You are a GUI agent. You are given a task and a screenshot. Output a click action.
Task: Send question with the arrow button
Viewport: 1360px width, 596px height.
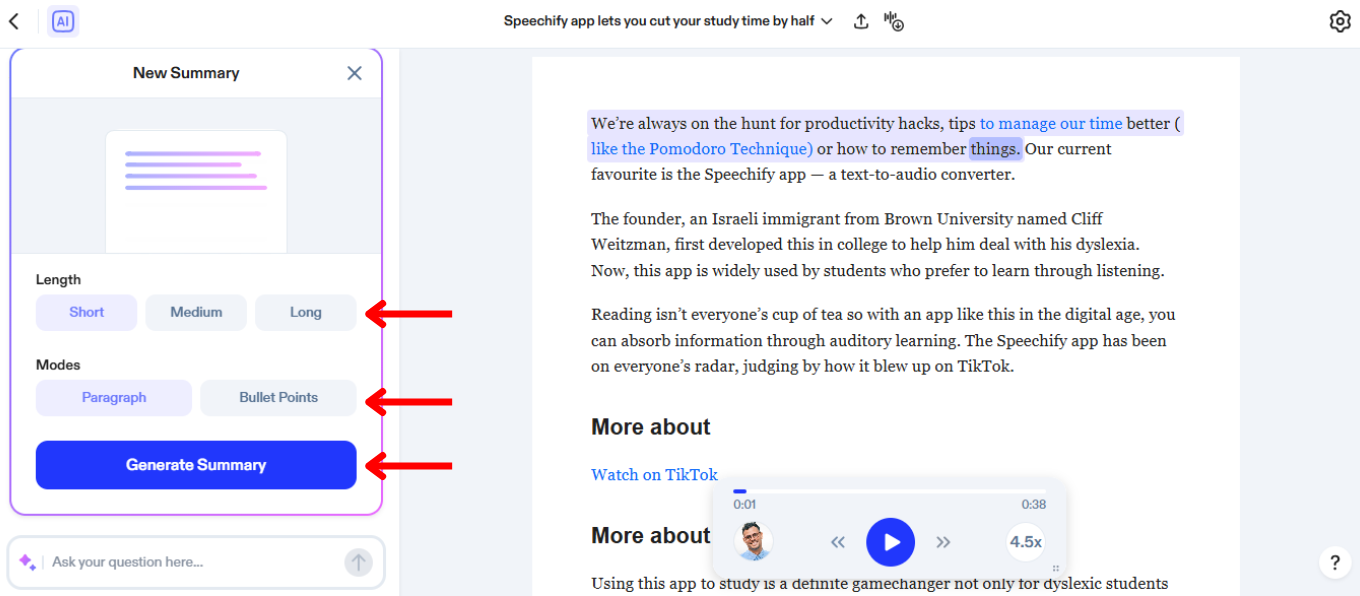click(x=358, y=562)
